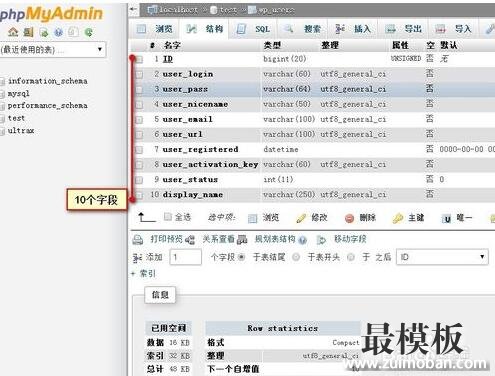Screen dimensions: 495x376
Task: Click the browse icon for selected rows
Action: 253,218
